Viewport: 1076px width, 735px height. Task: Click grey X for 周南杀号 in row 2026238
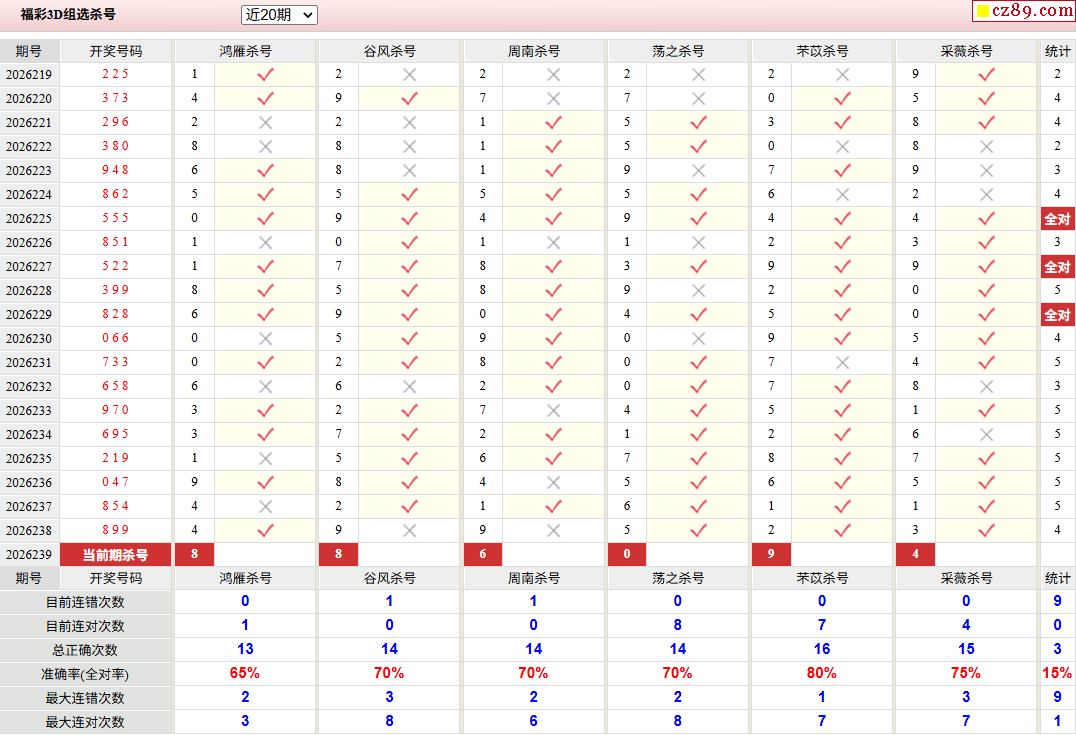pyautogui.click(x=554, y=530)
